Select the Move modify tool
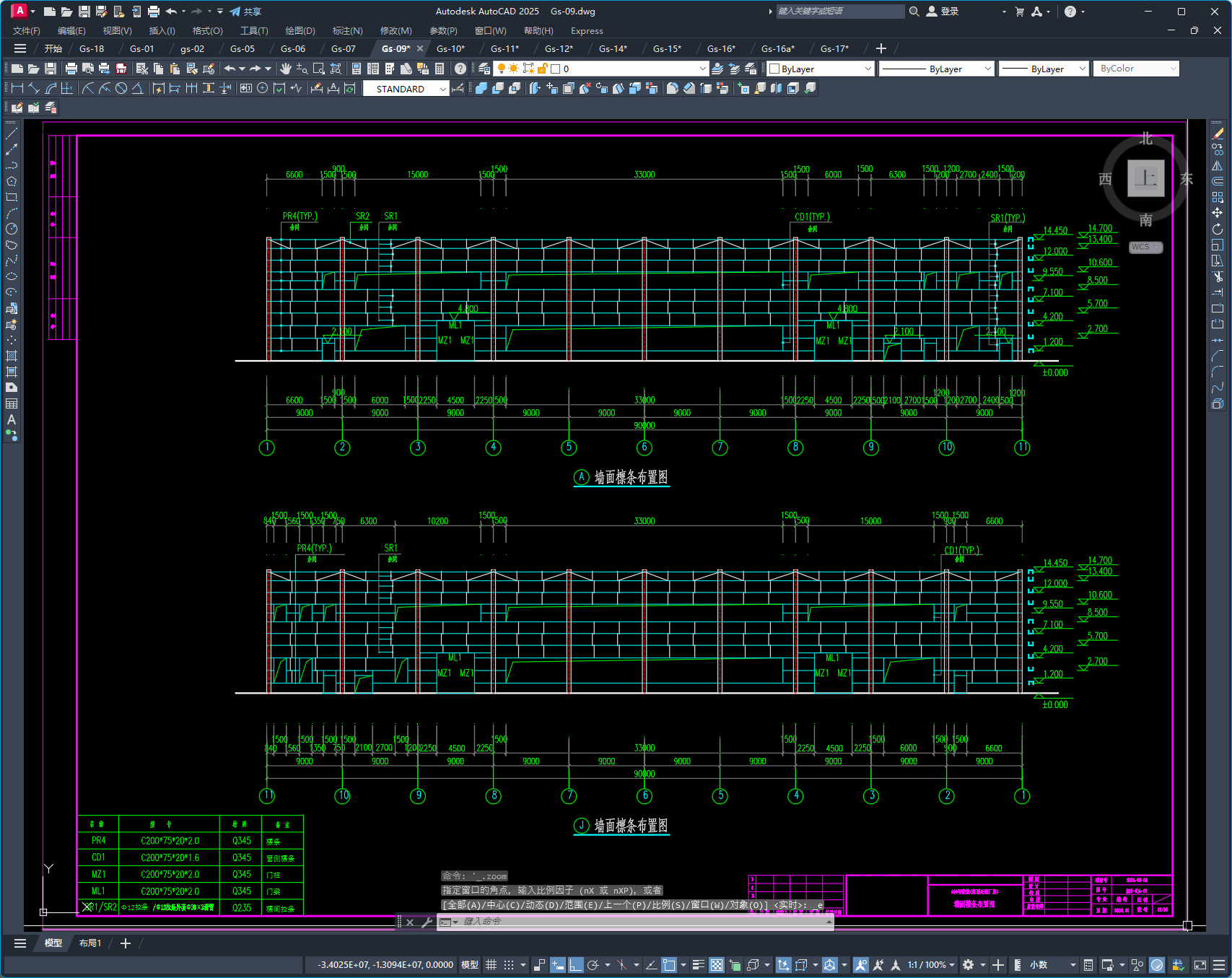 tap(1218, 213)
